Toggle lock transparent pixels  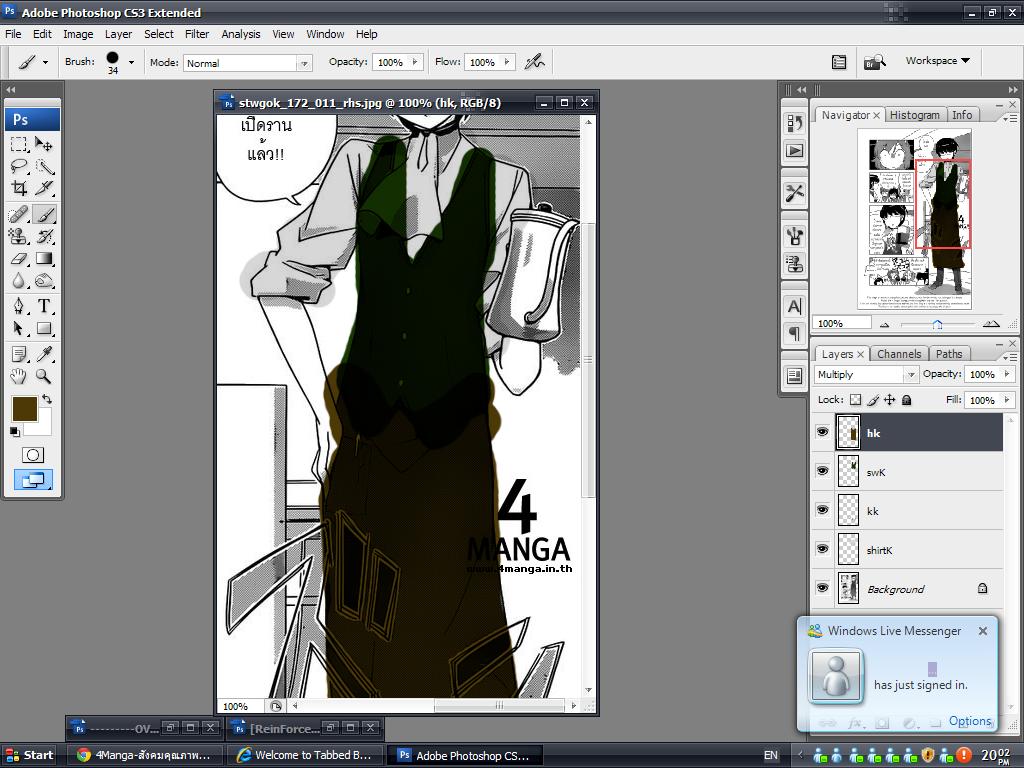(x=856, y=400)
